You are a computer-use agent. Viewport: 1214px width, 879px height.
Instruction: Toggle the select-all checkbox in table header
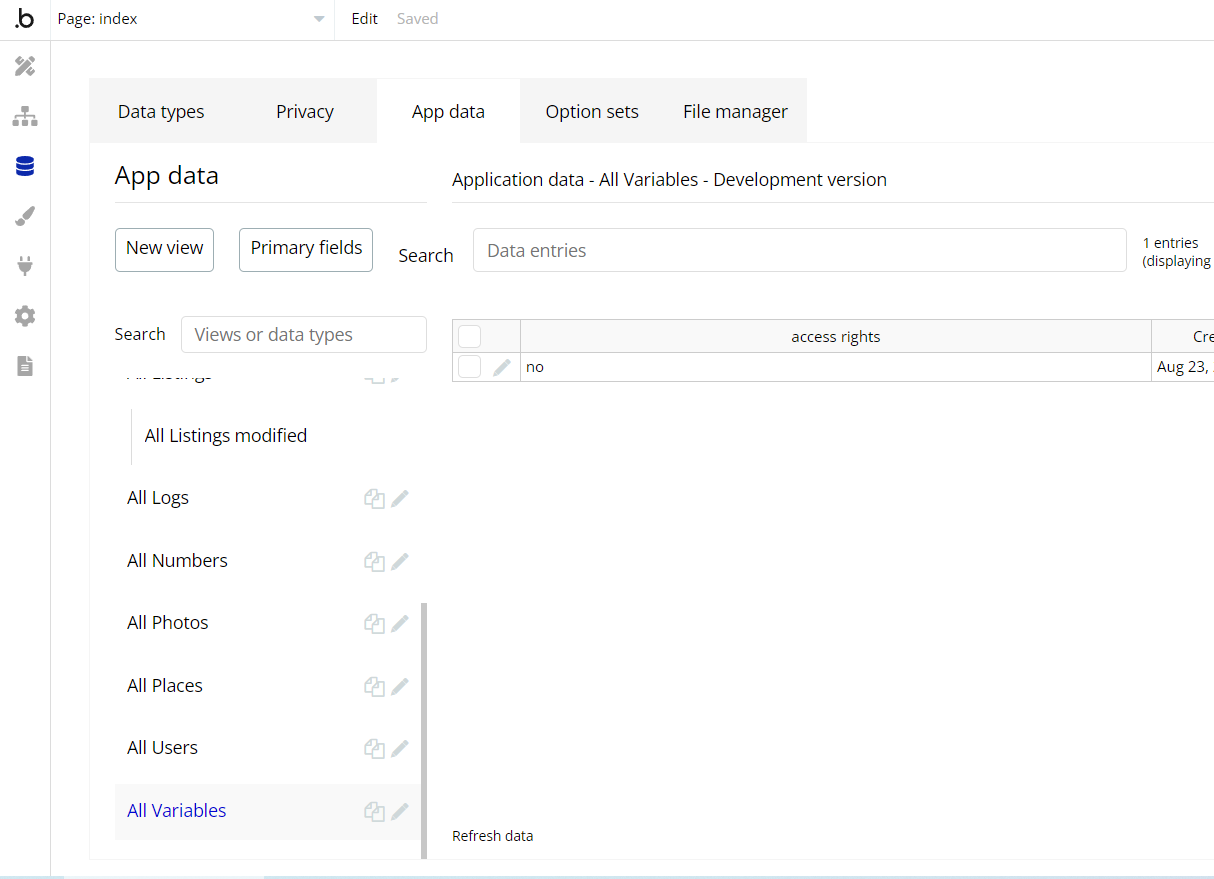point(470,337)
